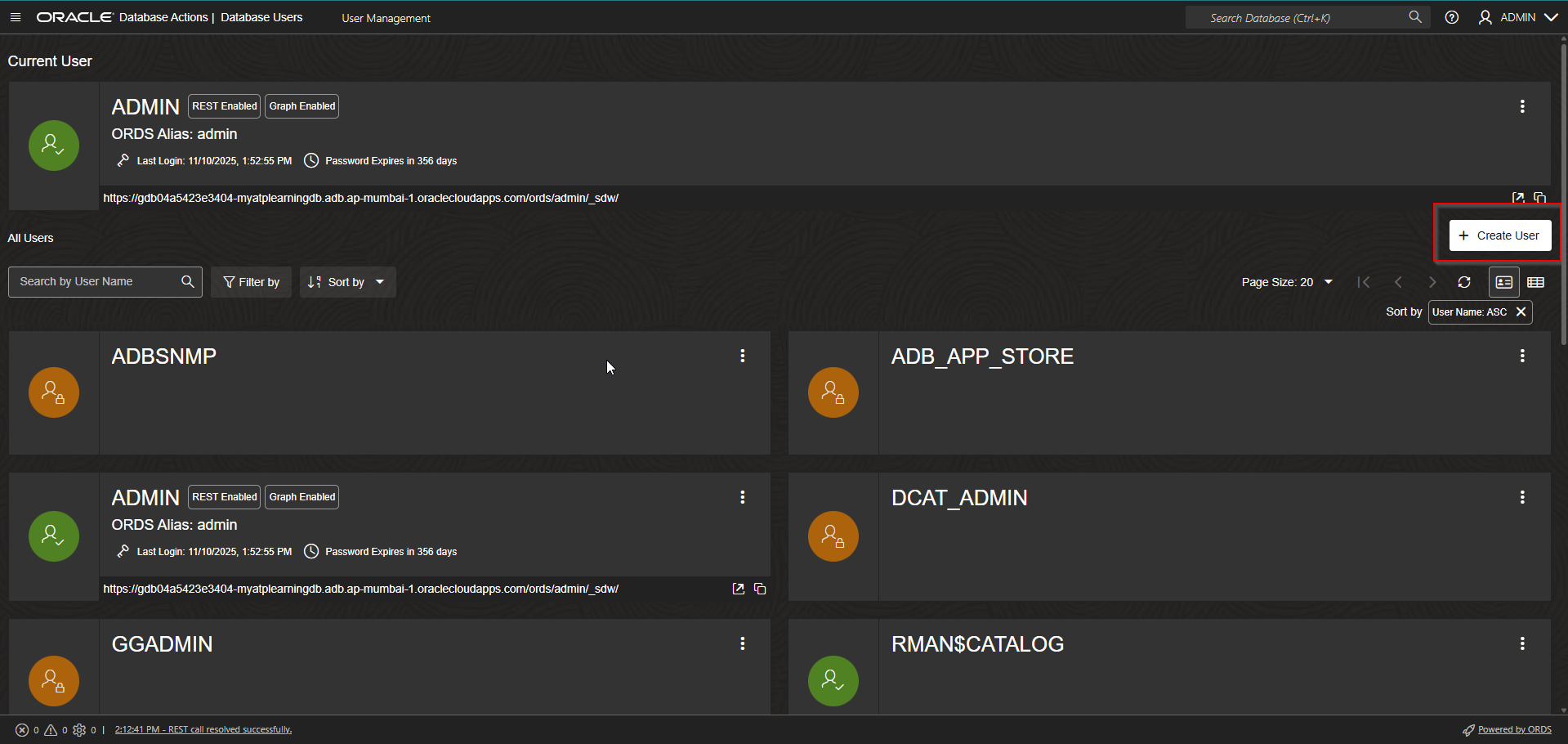1568x744 pixels.
Task: Go to next page of users
Action: click(x=1431, y=282)
